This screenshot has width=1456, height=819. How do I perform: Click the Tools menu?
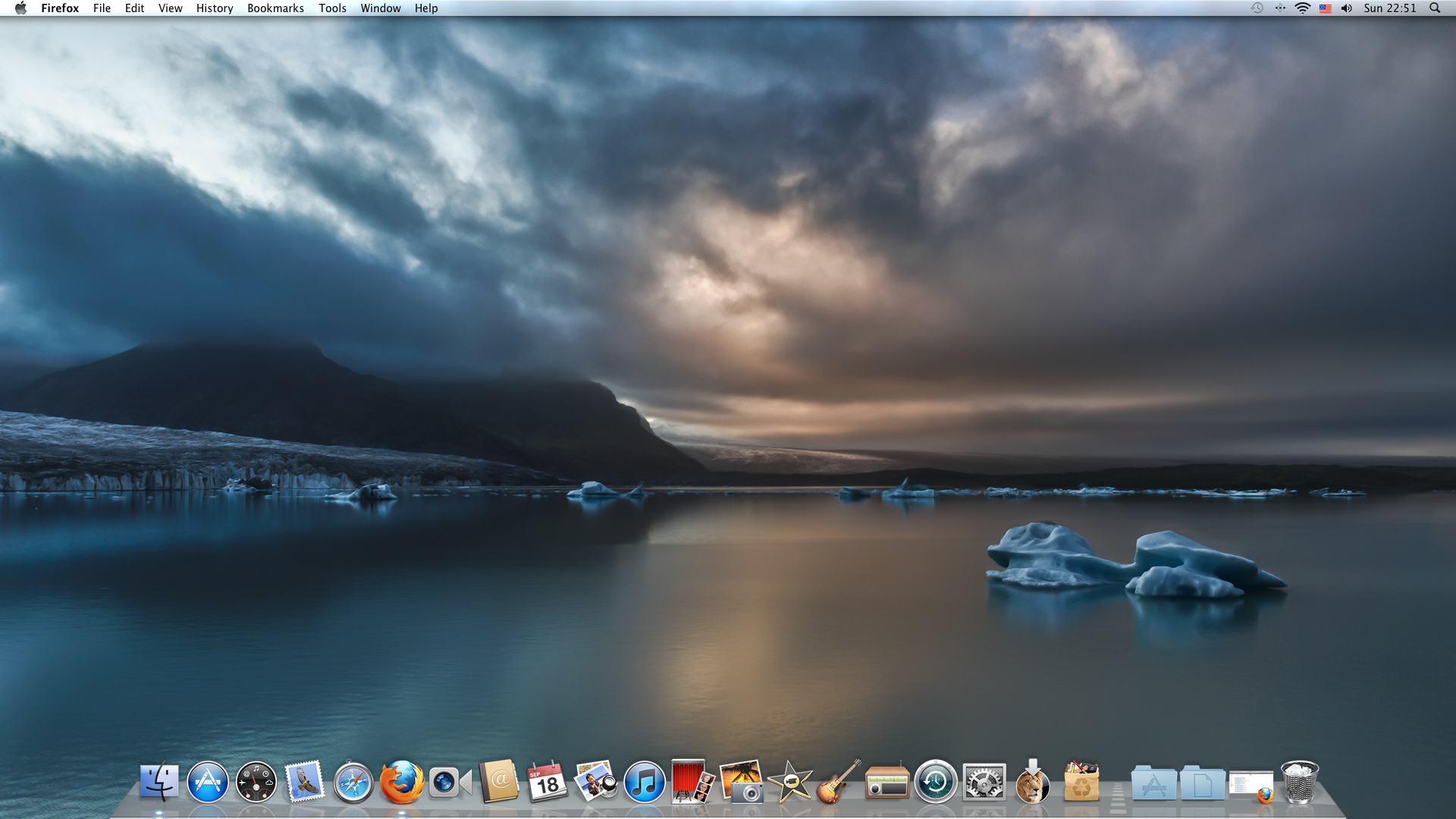pos(332,8)
